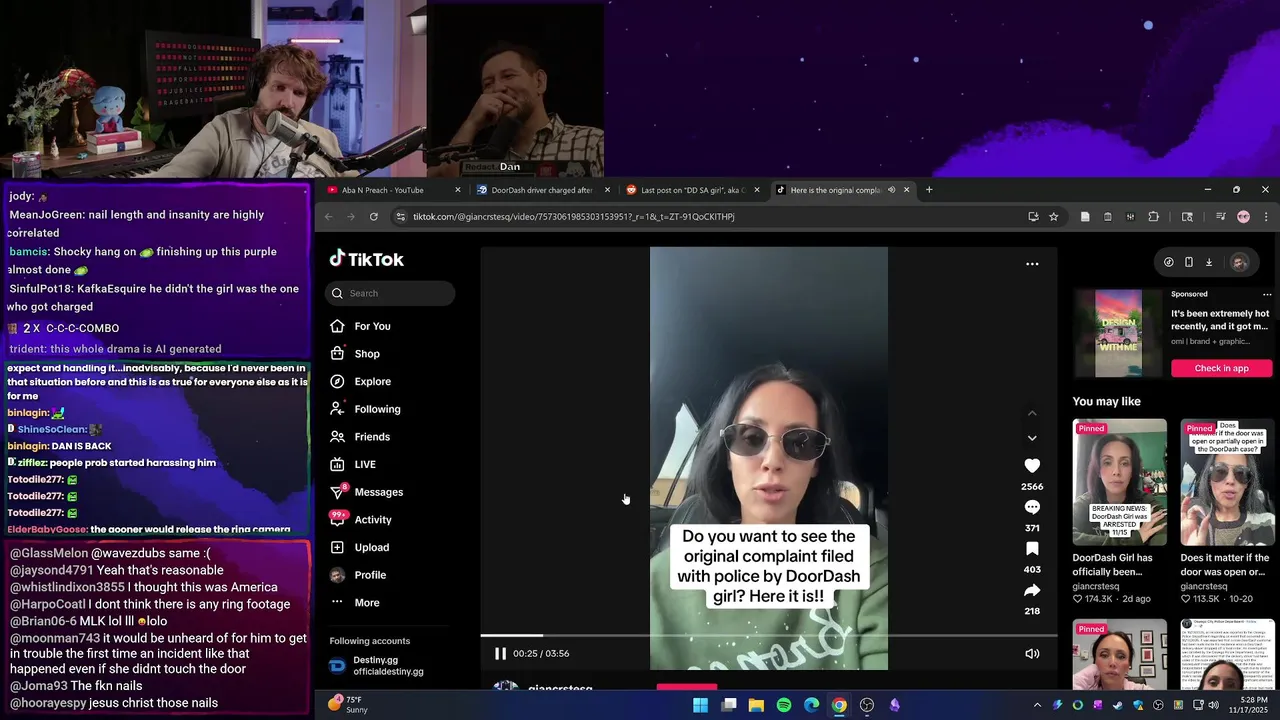Click Get app phone icon
The height and width of the screenshot is (720, 1280).
1188,262
